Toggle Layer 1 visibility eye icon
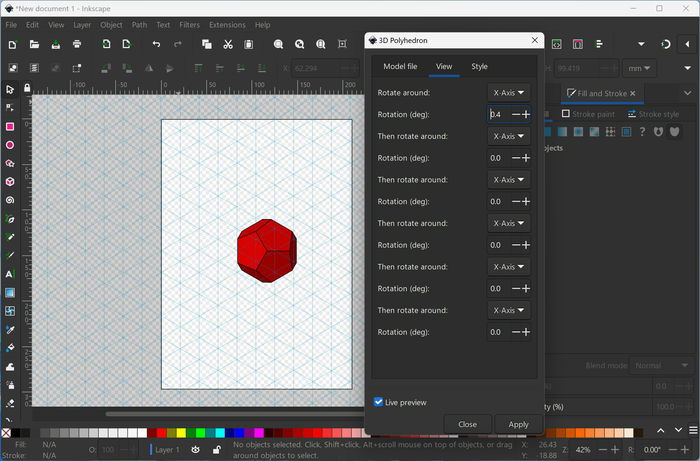The image size is (700, 461). [x=196, y=450]
